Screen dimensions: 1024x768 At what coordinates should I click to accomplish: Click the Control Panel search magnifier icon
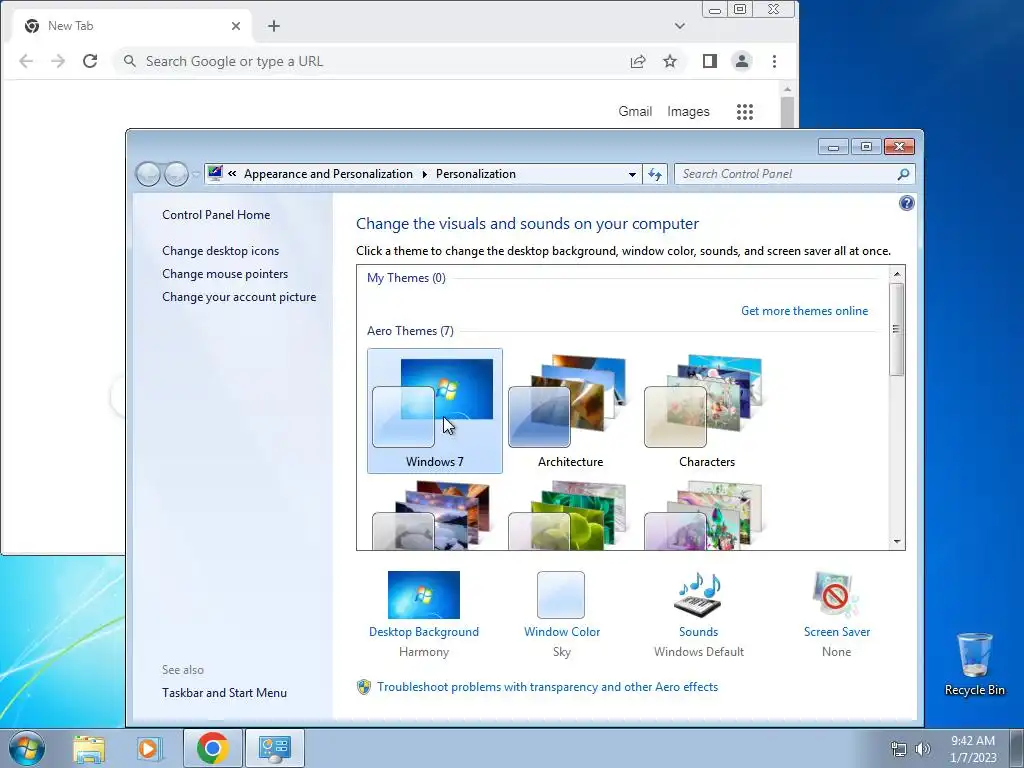coord(903,174)
